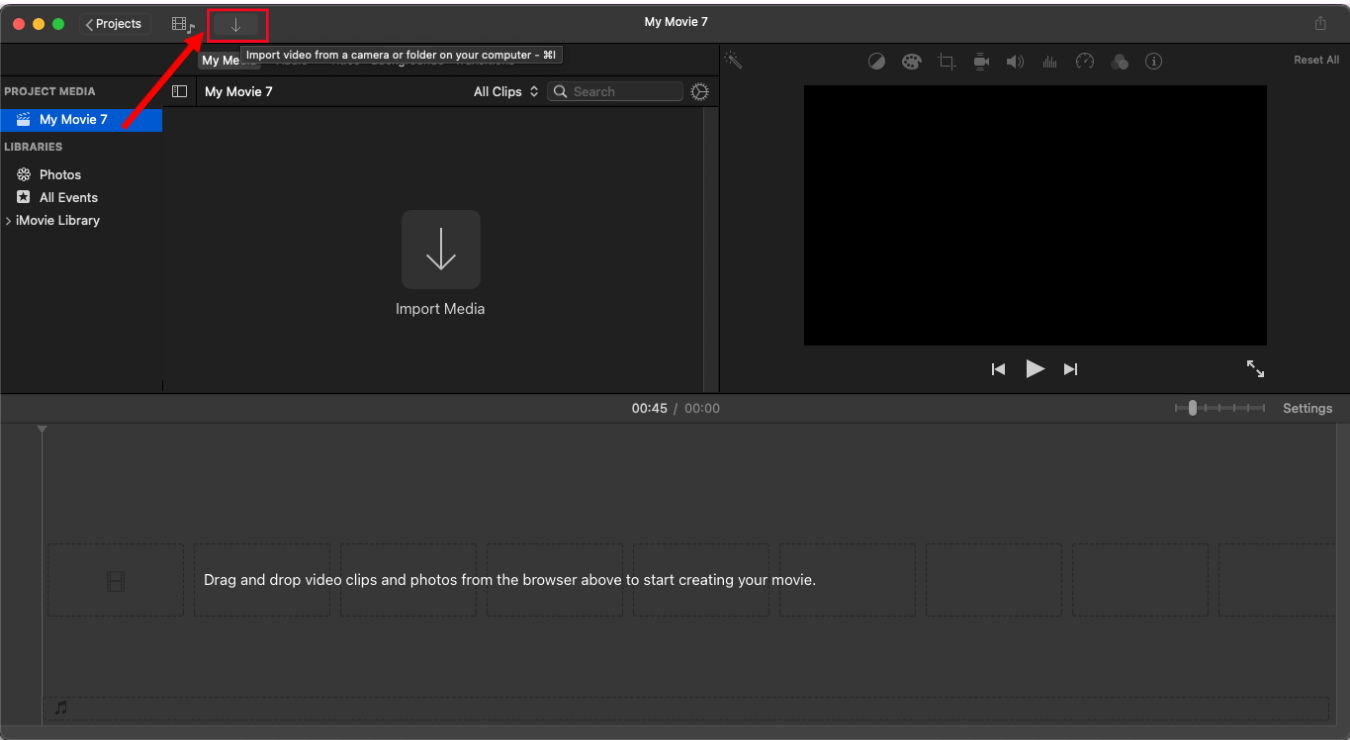This screenshot has width=1350, height=740.
Task: Enter fullscreen playback mode
Action: 1255,369
